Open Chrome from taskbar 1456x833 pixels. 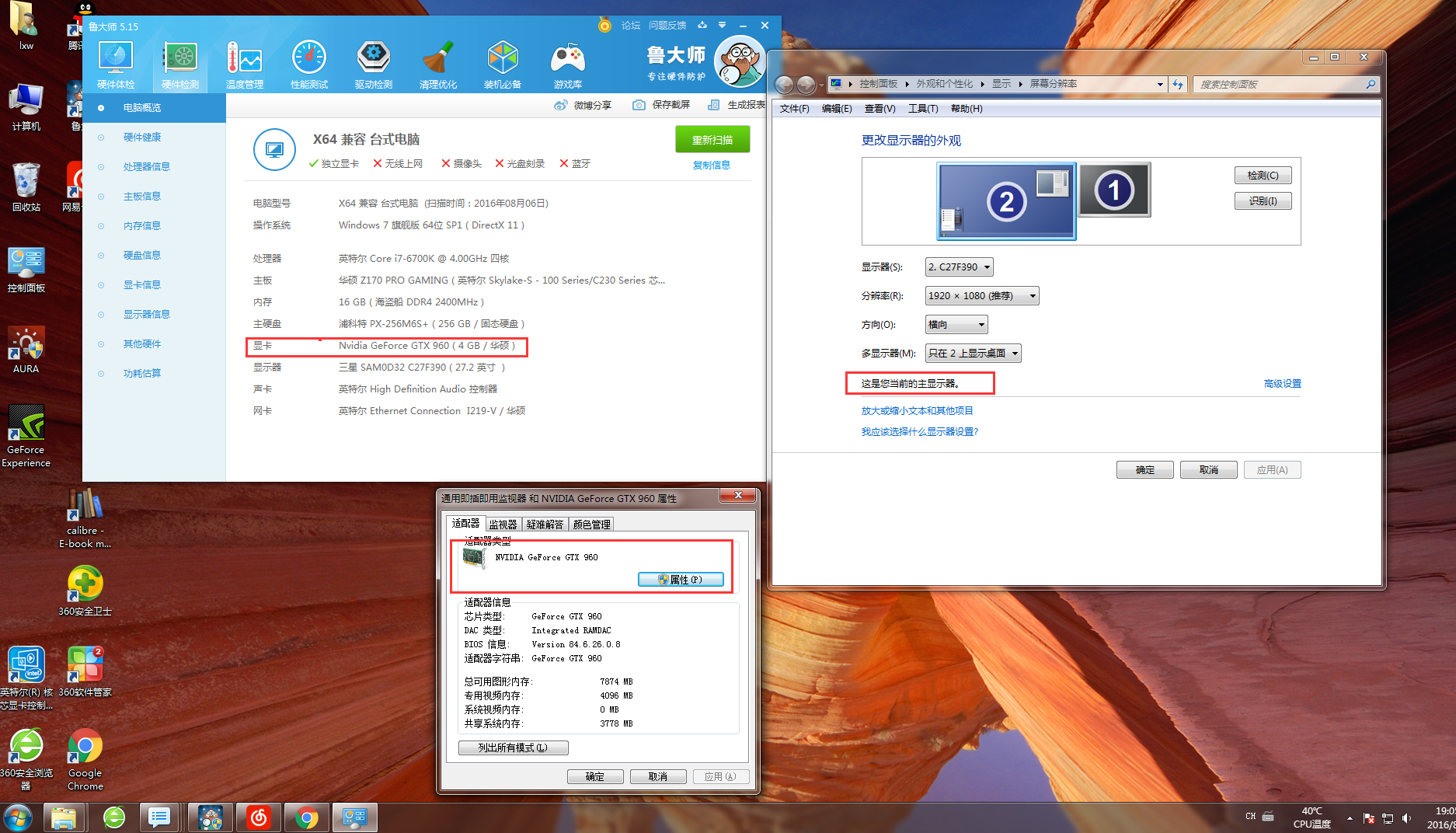(307, 818)
